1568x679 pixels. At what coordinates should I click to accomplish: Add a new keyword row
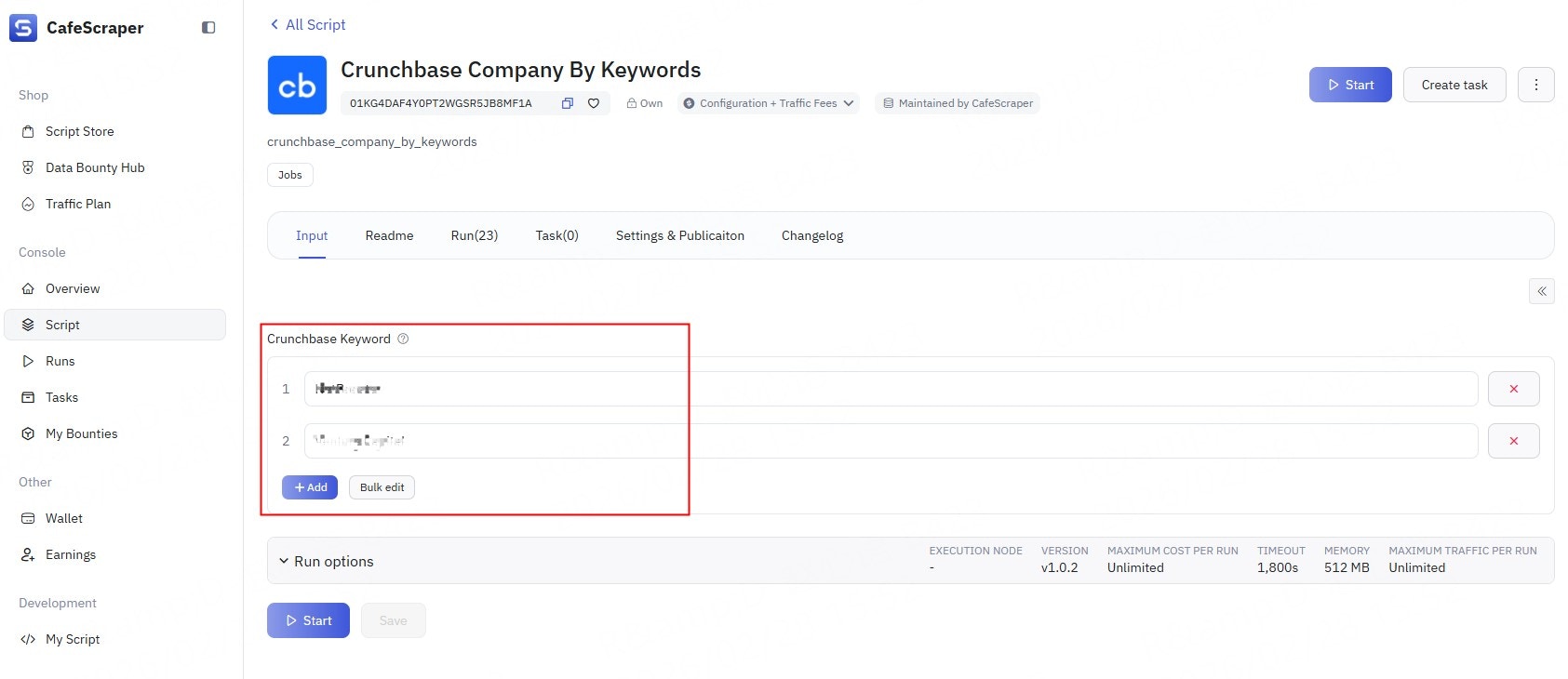310,487
